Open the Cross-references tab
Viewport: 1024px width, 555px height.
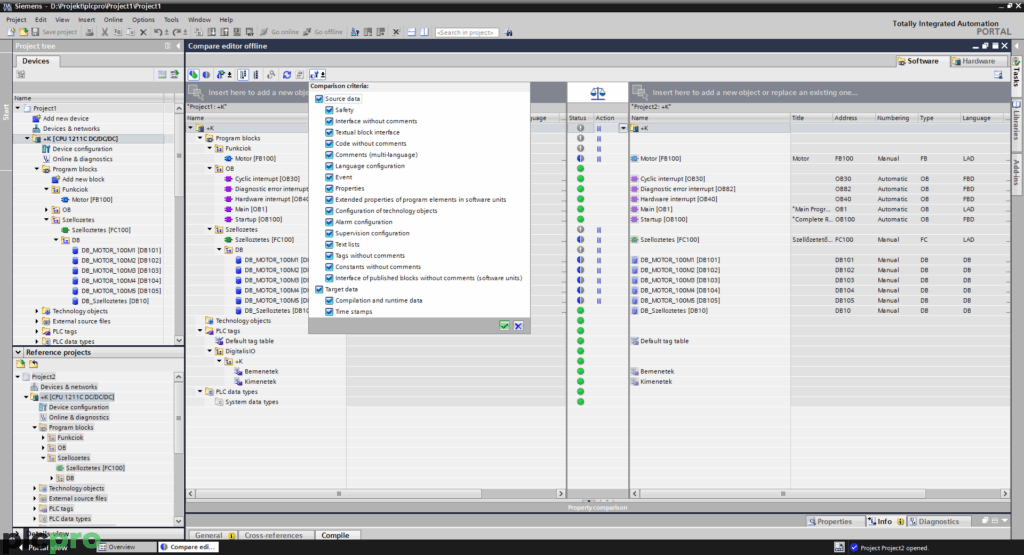274,535
